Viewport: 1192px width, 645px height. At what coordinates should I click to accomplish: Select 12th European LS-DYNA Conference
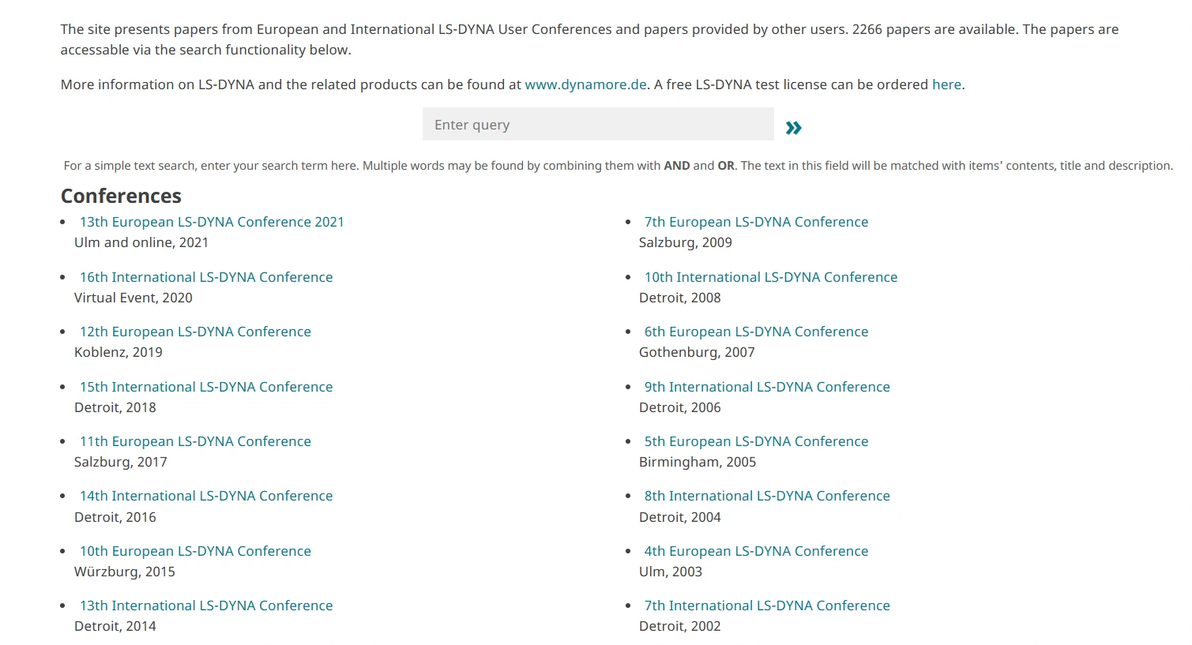[x=195, y=332]
